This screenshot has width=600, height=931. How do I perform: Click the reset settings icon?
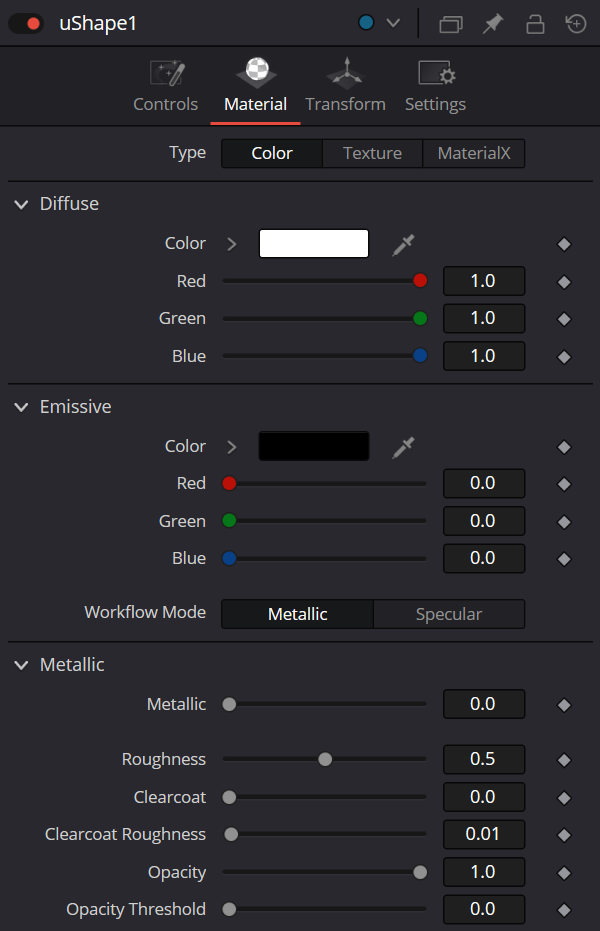click(576, 24)
